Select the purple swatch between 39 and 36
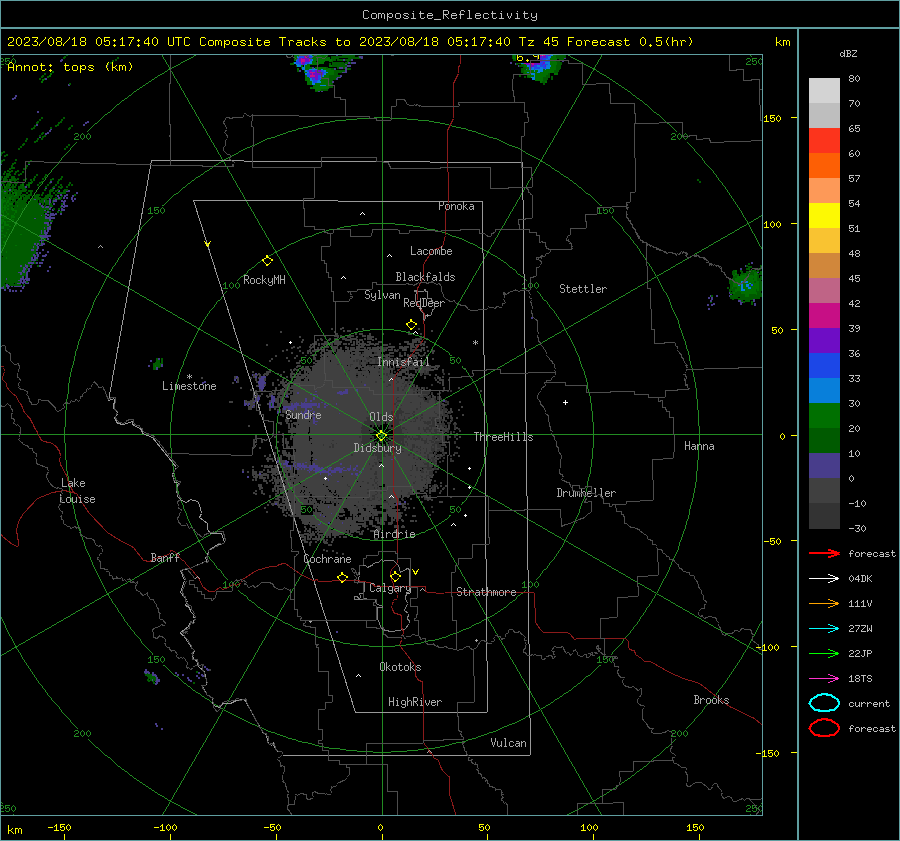This screenshot has height=841, width=900. (824, 340)
